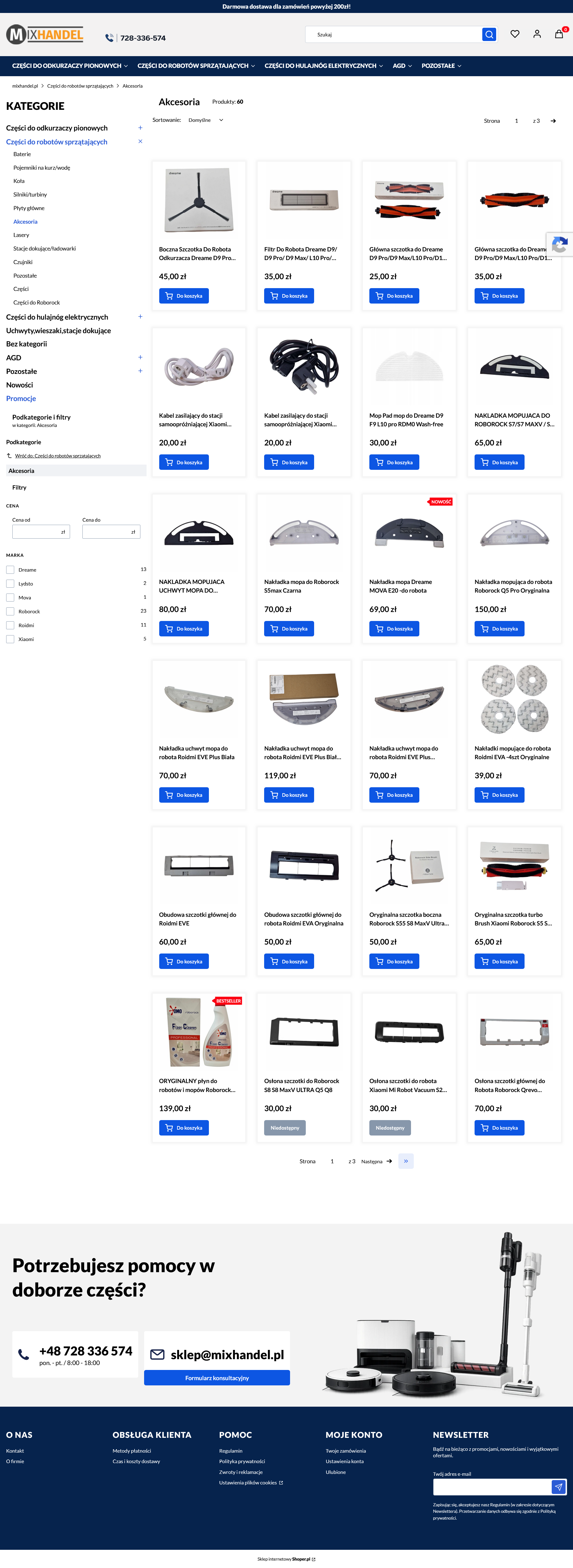Select 'Stacje dokujące/ładowarki' subcategory
Viewport: 573px width, 1568px height.
44,248
